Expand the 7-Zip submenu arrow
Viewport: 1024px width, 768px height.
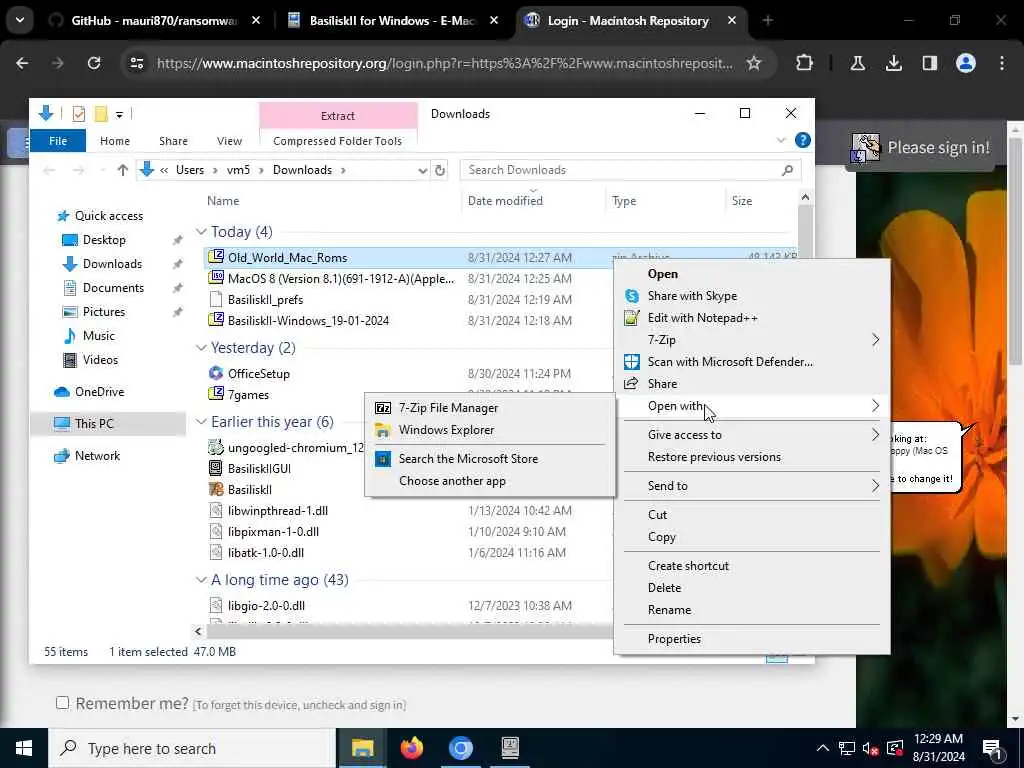(x=875, y=340)
